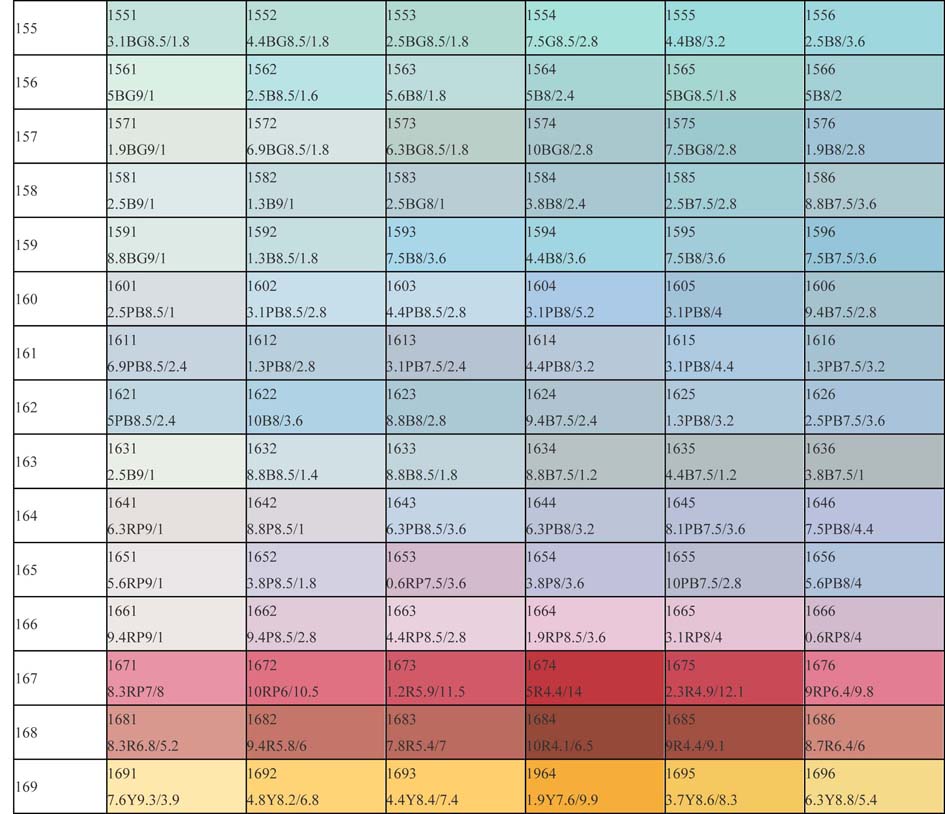This screenshot has height=814, width=945.
Task: Click swatch 1604 with value 3.1PB8/5.2
Action: 594,299
